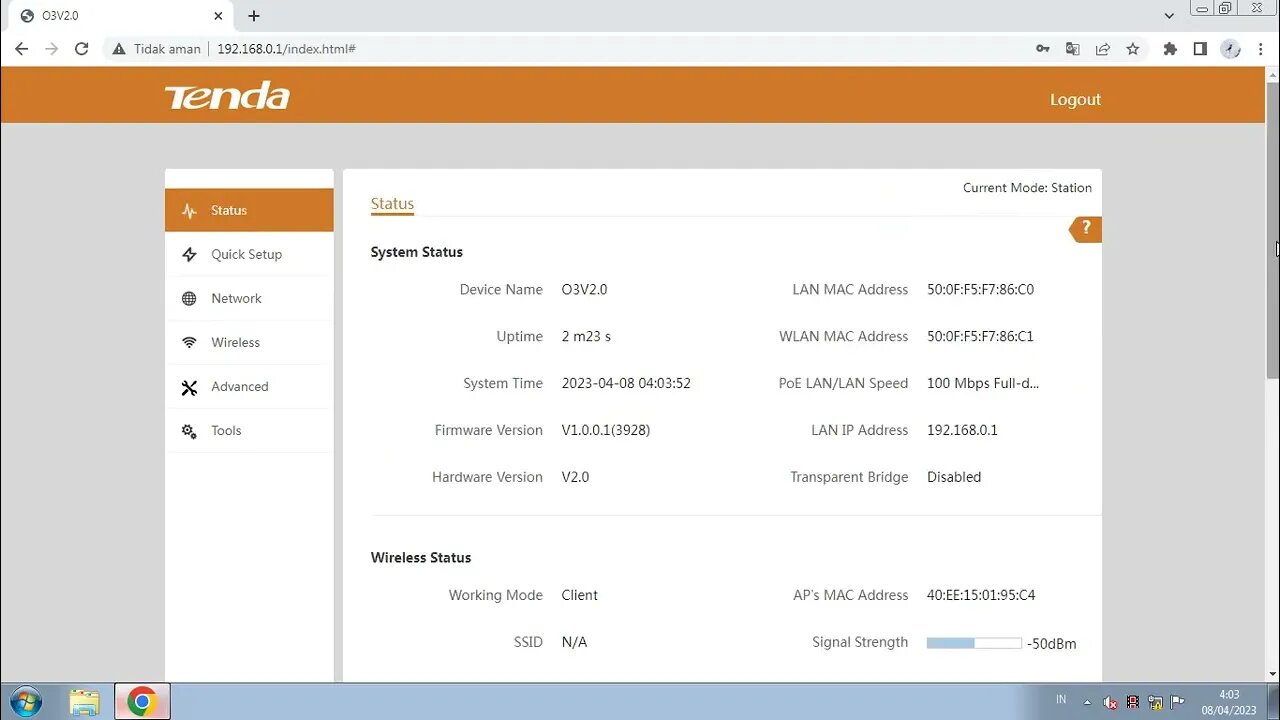Image resolution: width=1280 pixels, height=720 pixels.
Task: Open saved passwords key icon
Action: (1043, 48)
